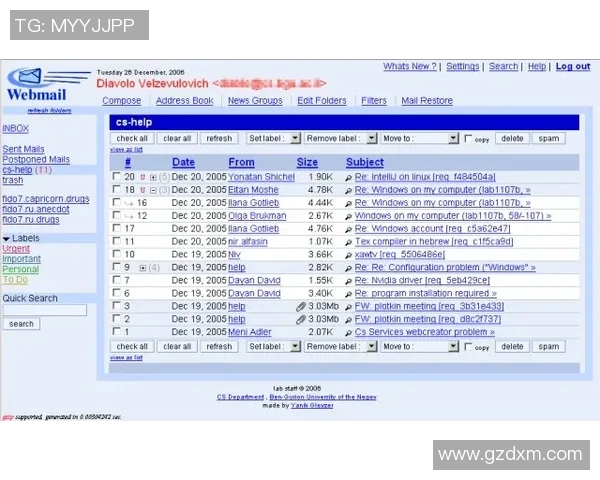This screenshot has width=600, height=480.
Task: Click attachment paperclip icon on message 2
Action: 300,319
